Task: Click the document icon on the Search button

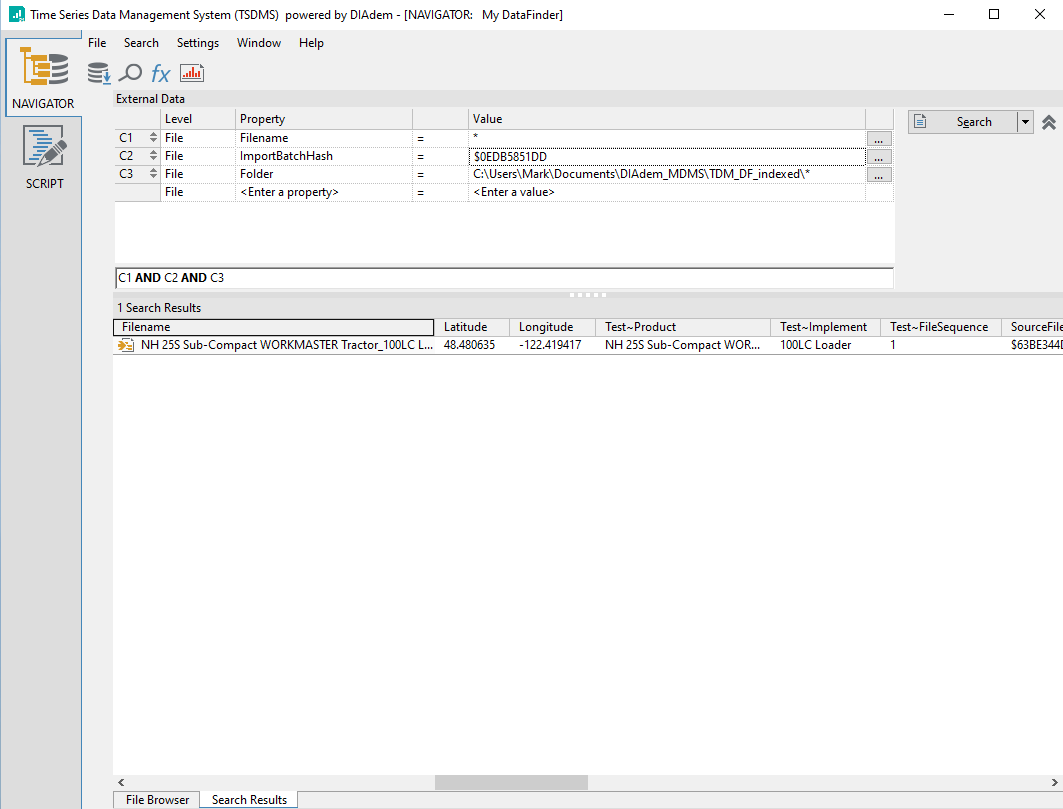Action: pyautogui.click(x=918, y=121)
